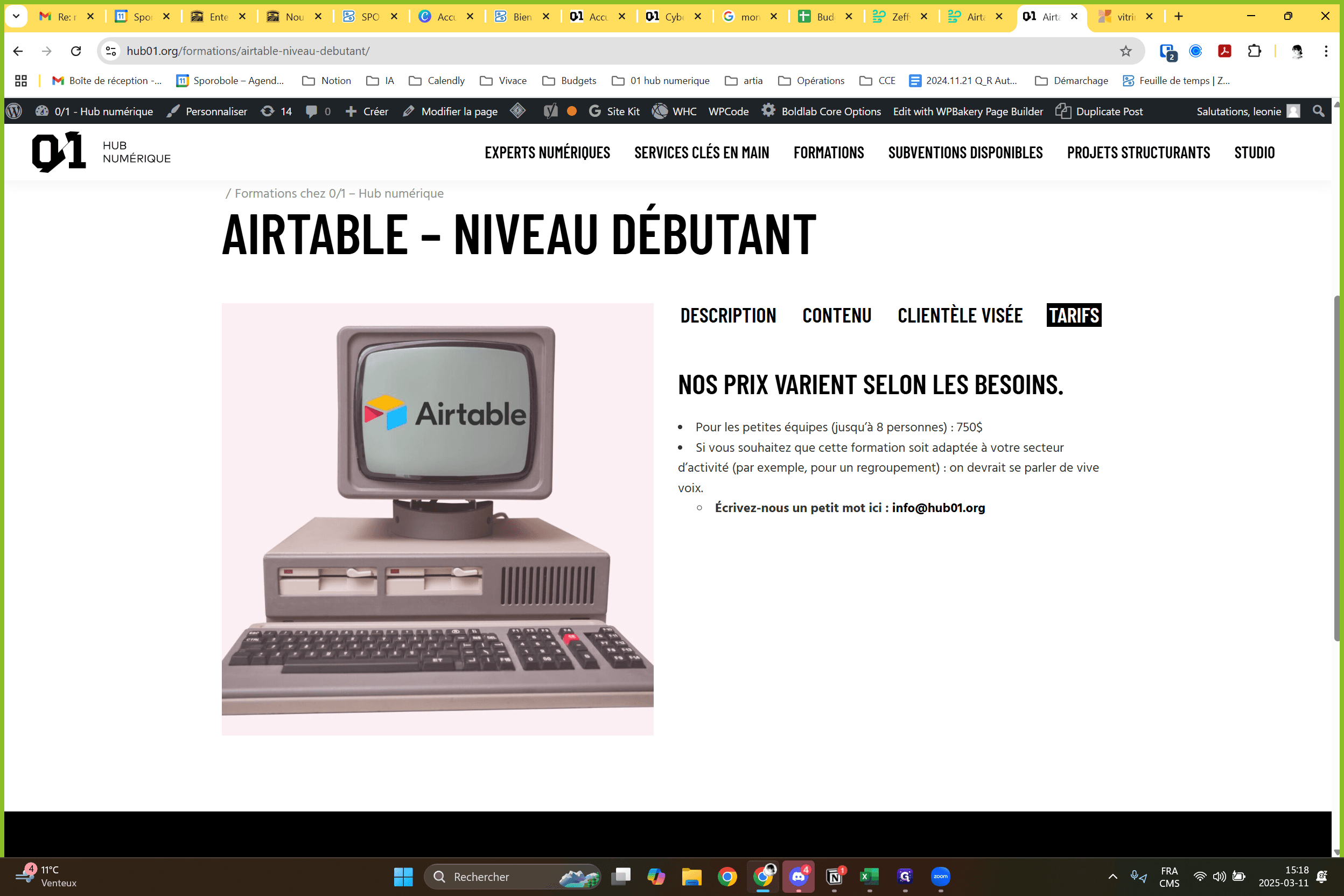Viewport: 1344px width, 896px height.
Task: Open Notion from the taskbar
Action: [834, 876]
